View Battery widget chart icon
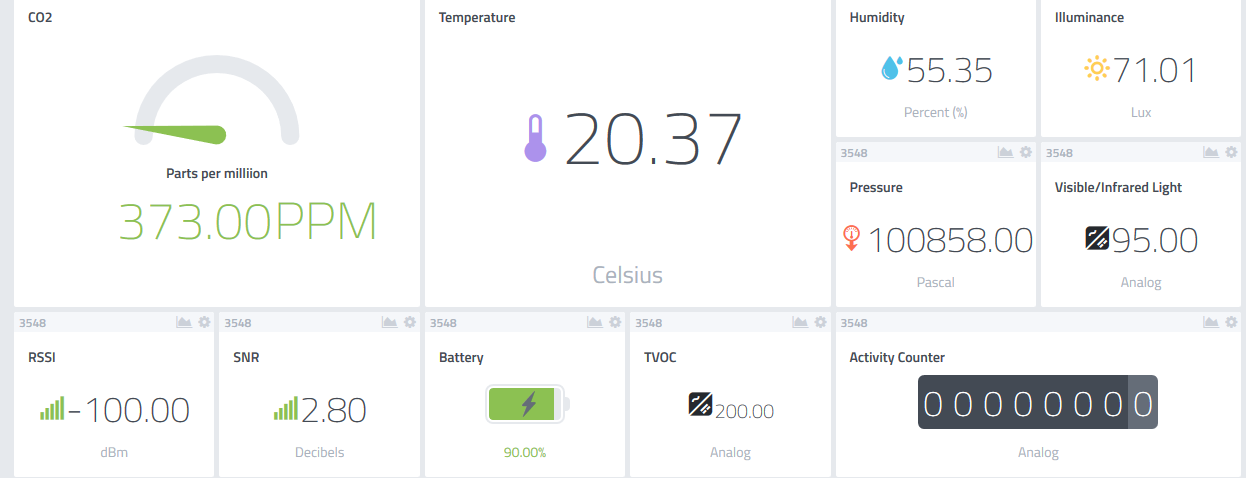This screenshot has height=478, width=1246. [x=594, y=322]
